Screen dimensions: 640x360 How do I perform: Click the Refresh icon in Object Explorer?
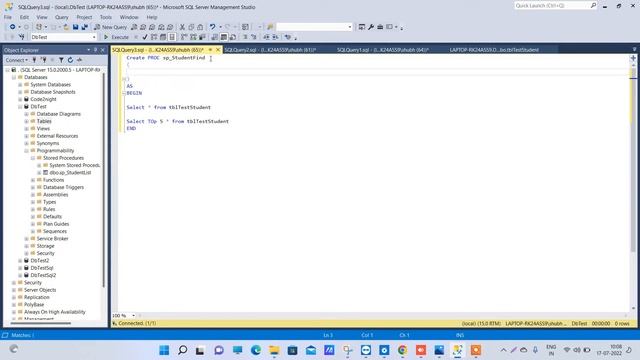pyautogui.click(x=70, y=60)
